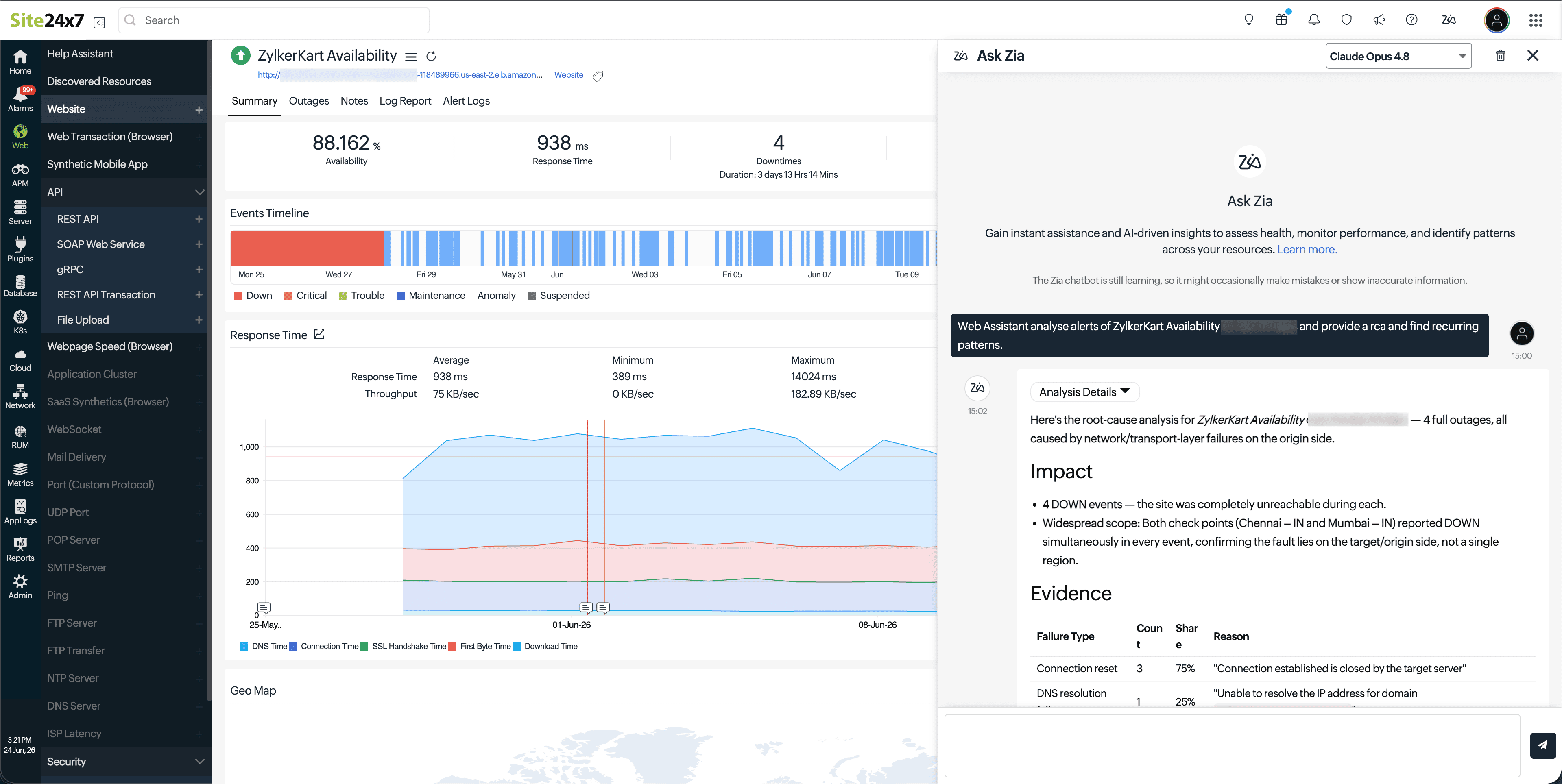Switch to the Summary tab
Viewport: 1562px width, 784px height.
click(x=254, y=101)
